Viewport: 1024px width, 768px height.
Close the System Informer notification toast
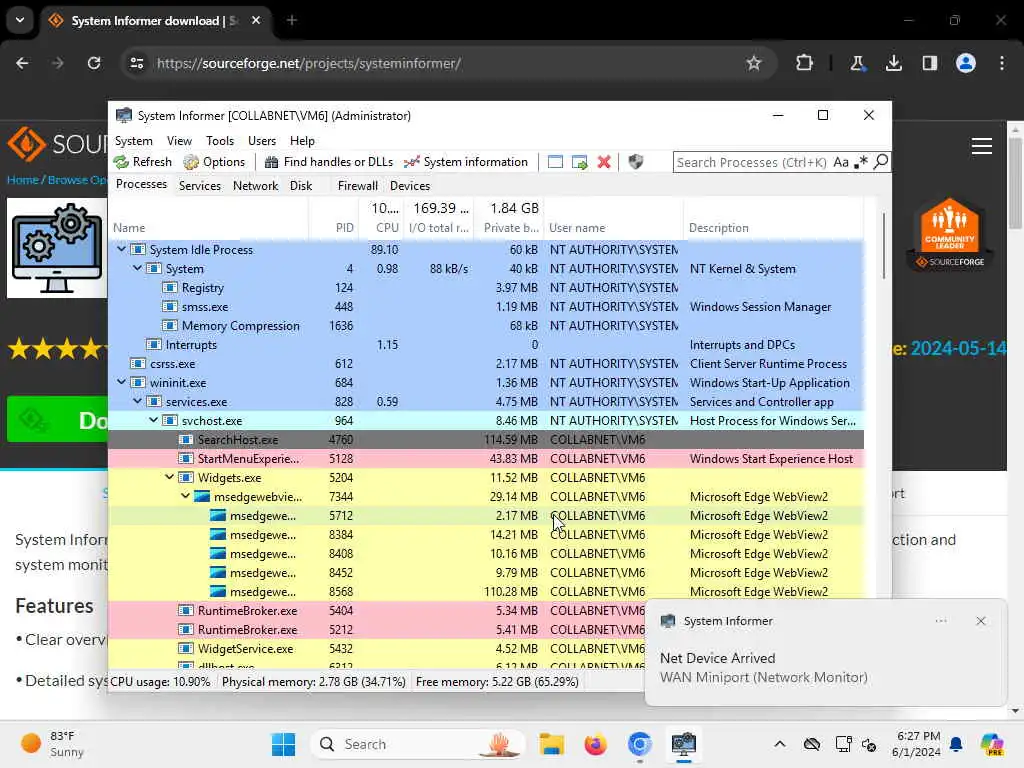tap(980, 621)
